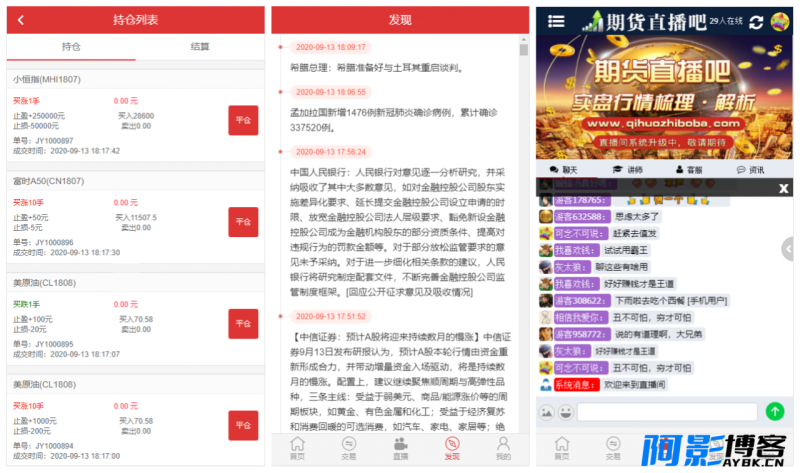Close position for order JY1000896 with 平仓
The image size is (800, 473).
click(243, 222)
